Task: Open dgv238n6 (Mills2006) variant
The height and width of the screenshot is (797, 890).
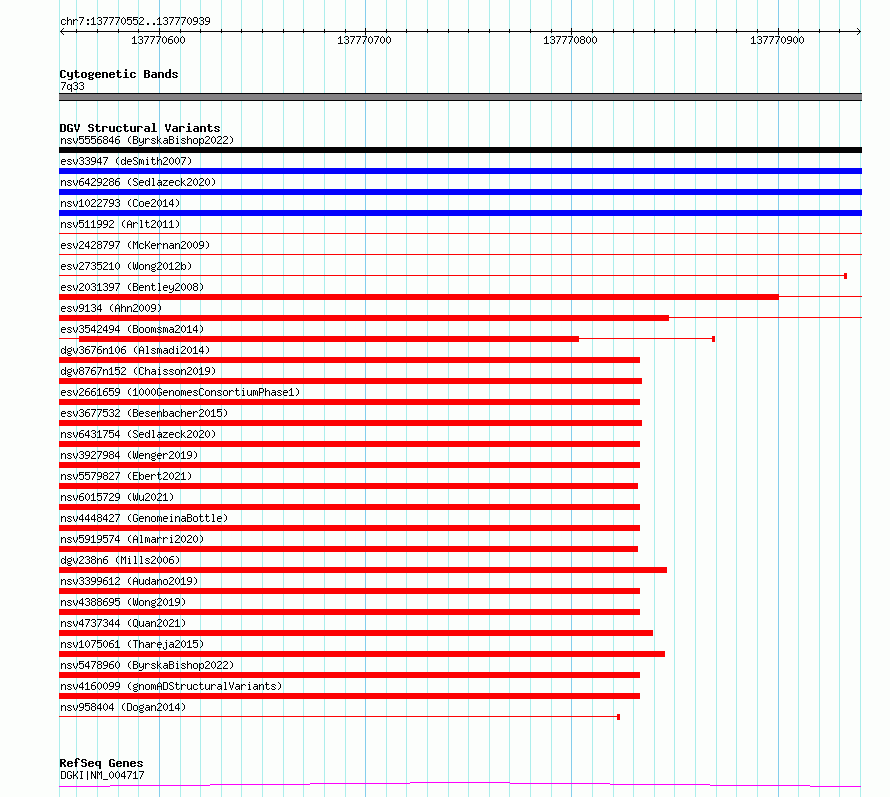Action: tap(120, 560)
